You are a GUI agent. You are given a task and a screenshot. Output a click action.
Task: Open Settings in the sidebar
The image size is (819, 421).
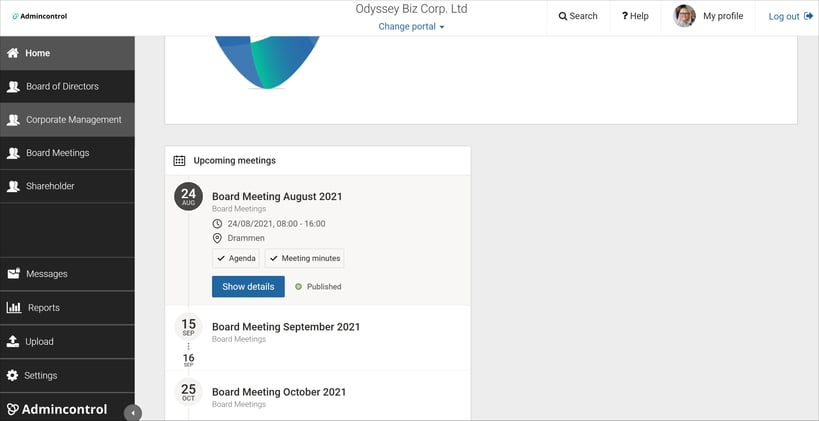[x=67, y=376]
